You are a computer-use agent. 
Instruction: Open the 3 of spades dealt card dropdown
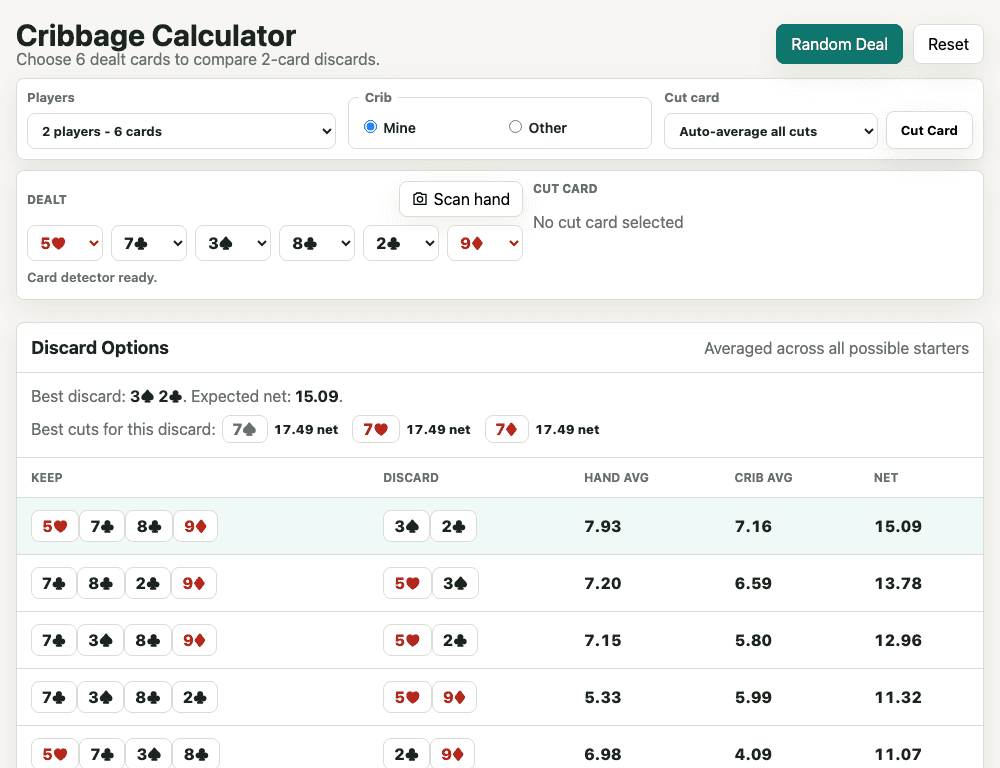pyautogui.click(x=233, y=243)
